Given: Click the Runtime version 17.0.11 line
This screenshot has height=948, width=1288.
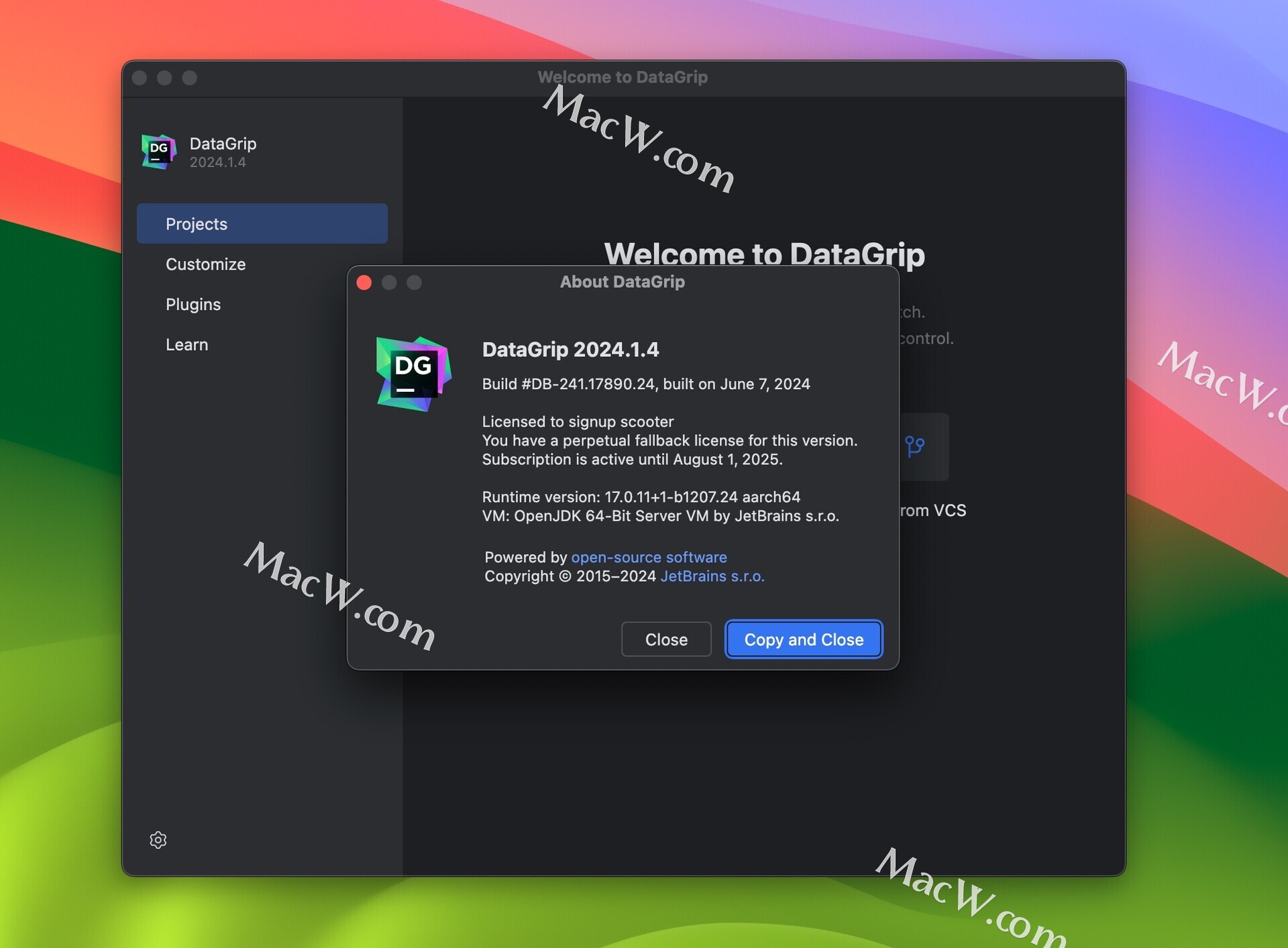Looking at the screenshot, I should point(641,496).
